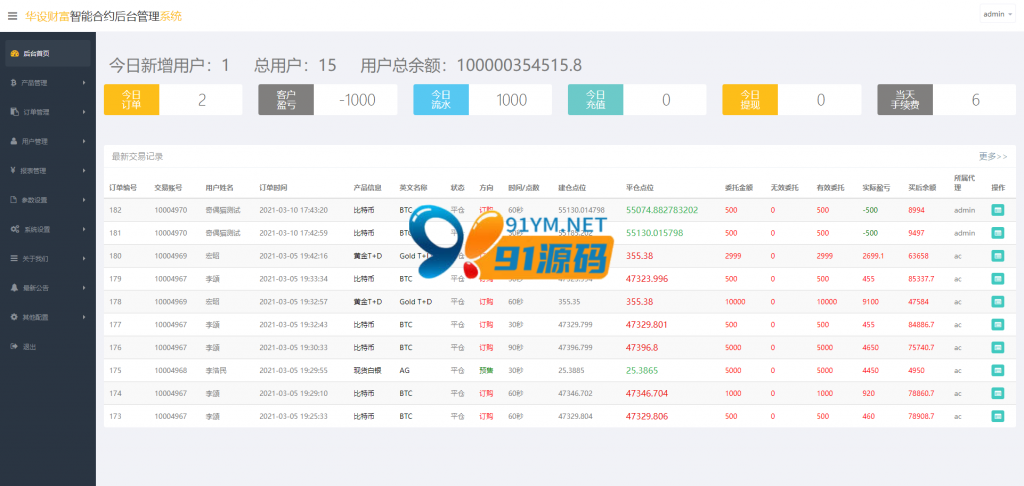The height and width of the screenshot is (486, 1024).
Task: Click closing price 47396.8
Action: pos(642,348)
